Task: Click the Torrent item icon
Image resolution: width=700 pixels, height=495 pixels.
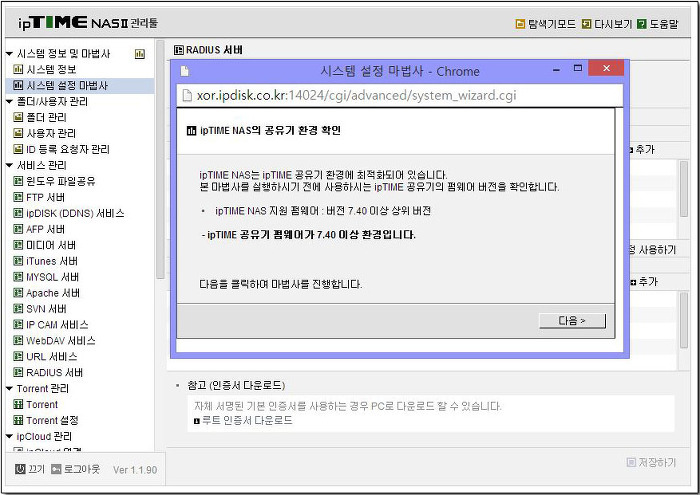Action: [18, 405]
